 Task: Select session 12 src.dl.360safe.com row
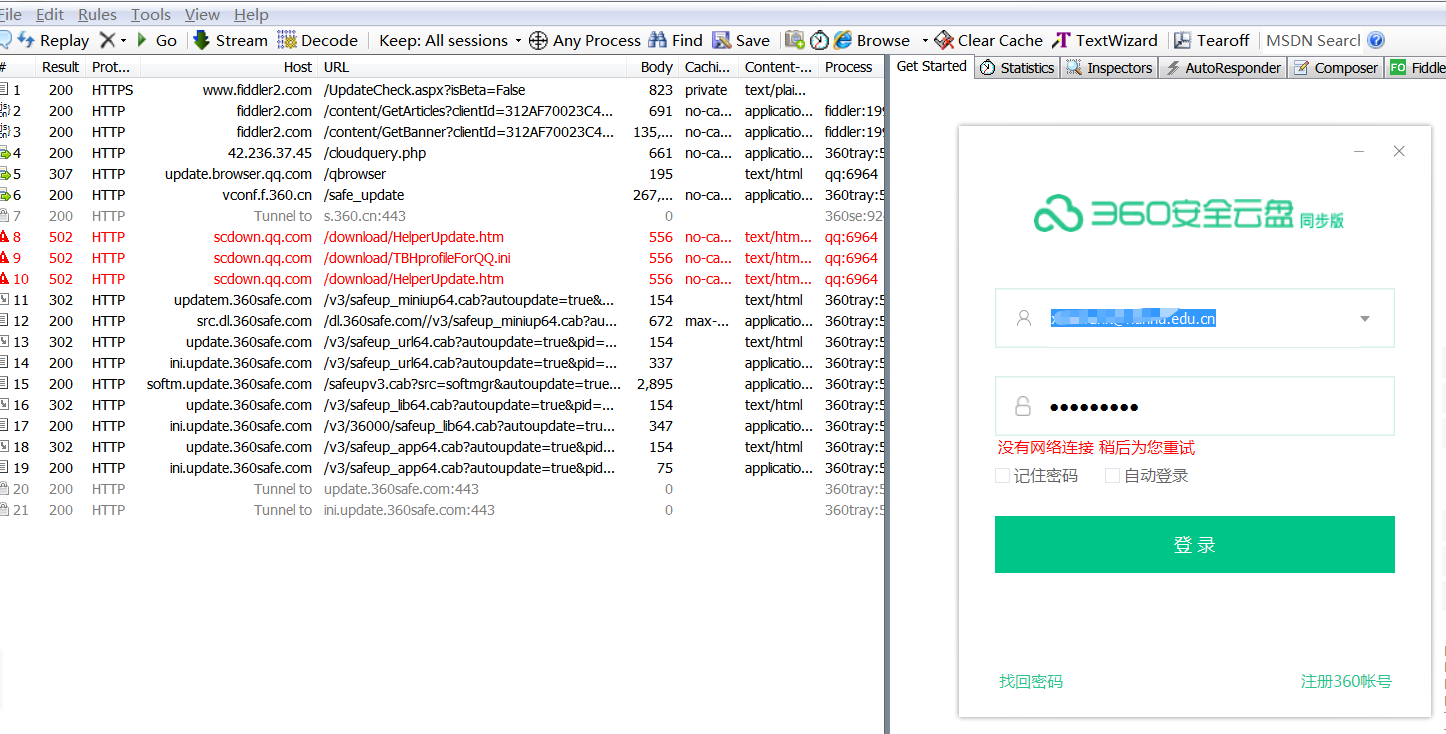point(441,321)
